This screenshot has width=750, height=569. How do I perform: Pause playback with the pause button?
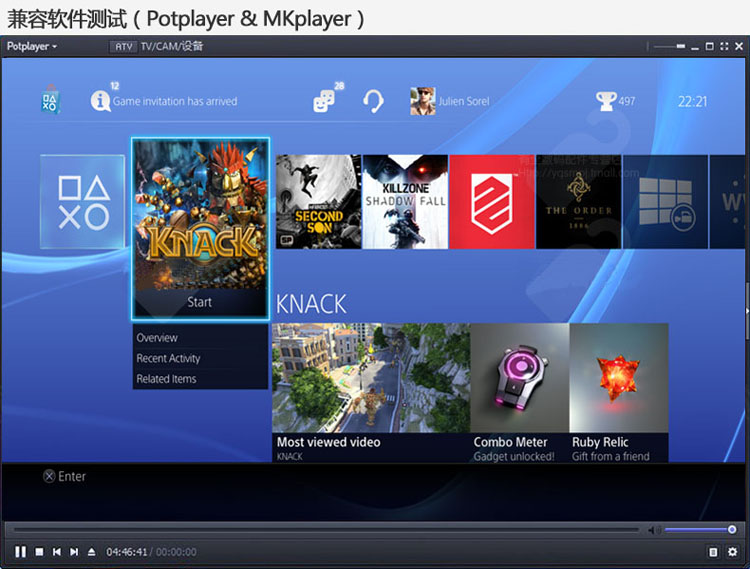tap(20, 552)
